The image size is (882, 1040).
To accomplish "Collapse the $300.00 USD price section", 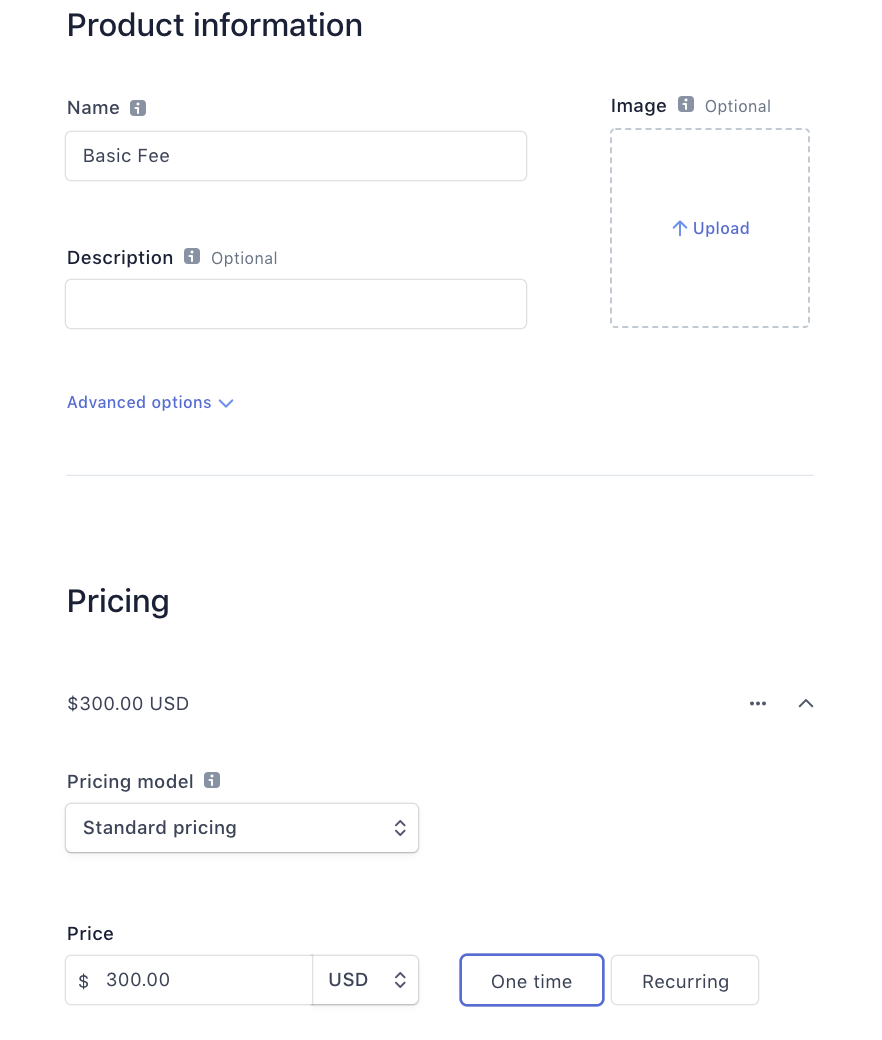I will (806, 704).
